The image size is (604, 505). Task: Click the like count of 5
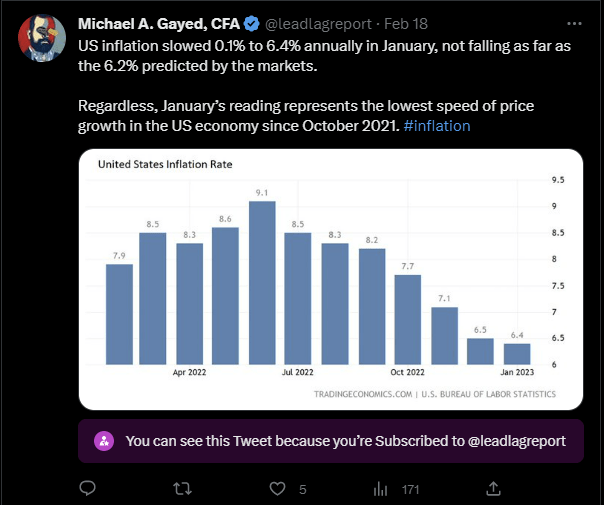tap(302, 490)
